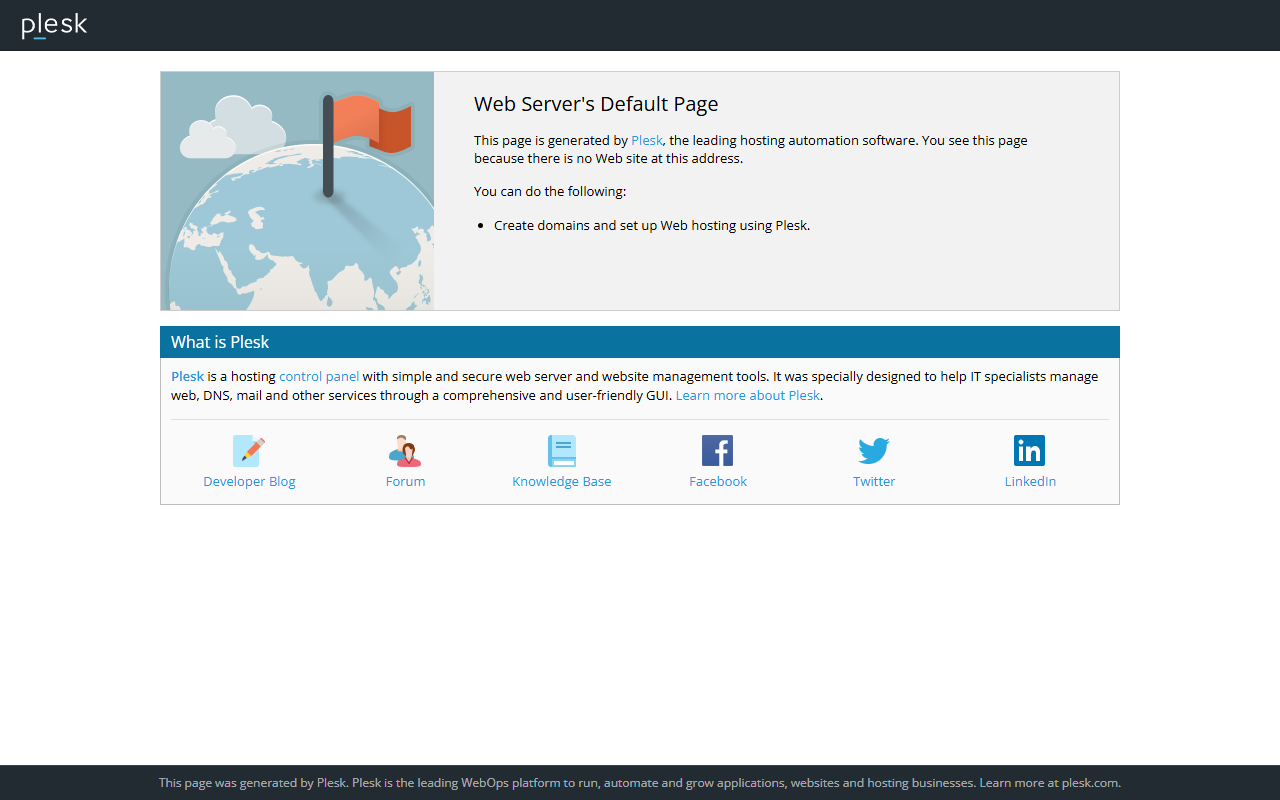Open the Knowledge Base text link
The width and height of the screenshot is (1280, 800).
pyautogui.click(x=562, y=482)
